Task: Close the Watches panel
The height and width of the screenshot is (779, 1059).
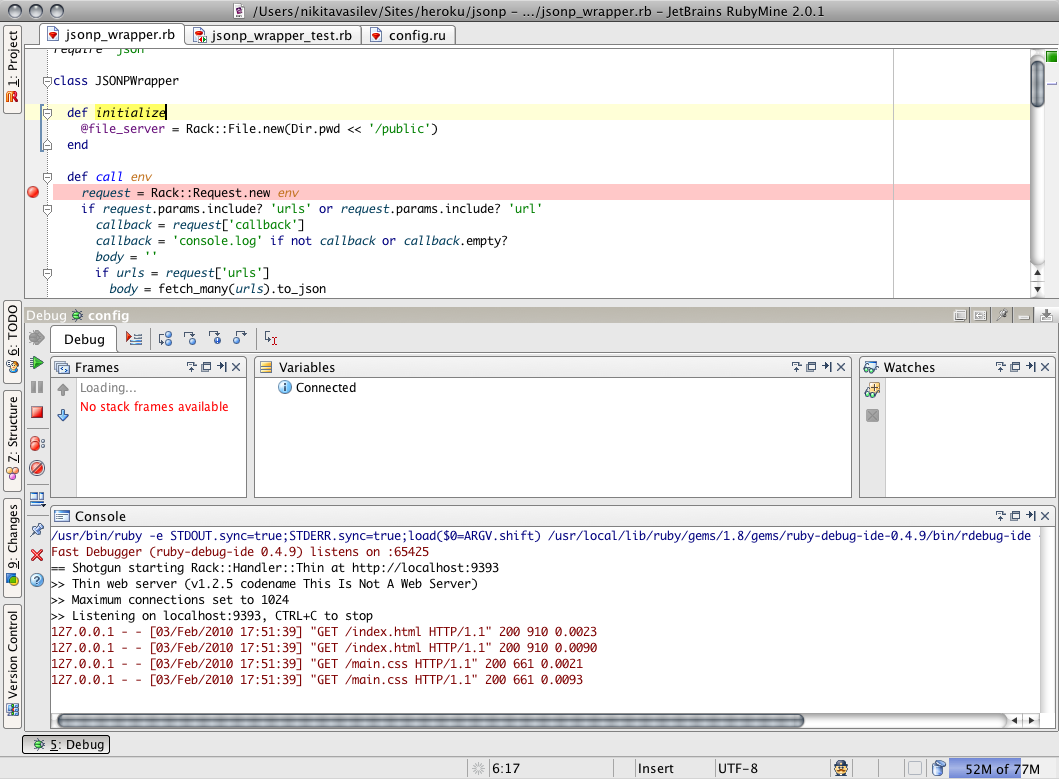Action: click(x=1045, y=367)
